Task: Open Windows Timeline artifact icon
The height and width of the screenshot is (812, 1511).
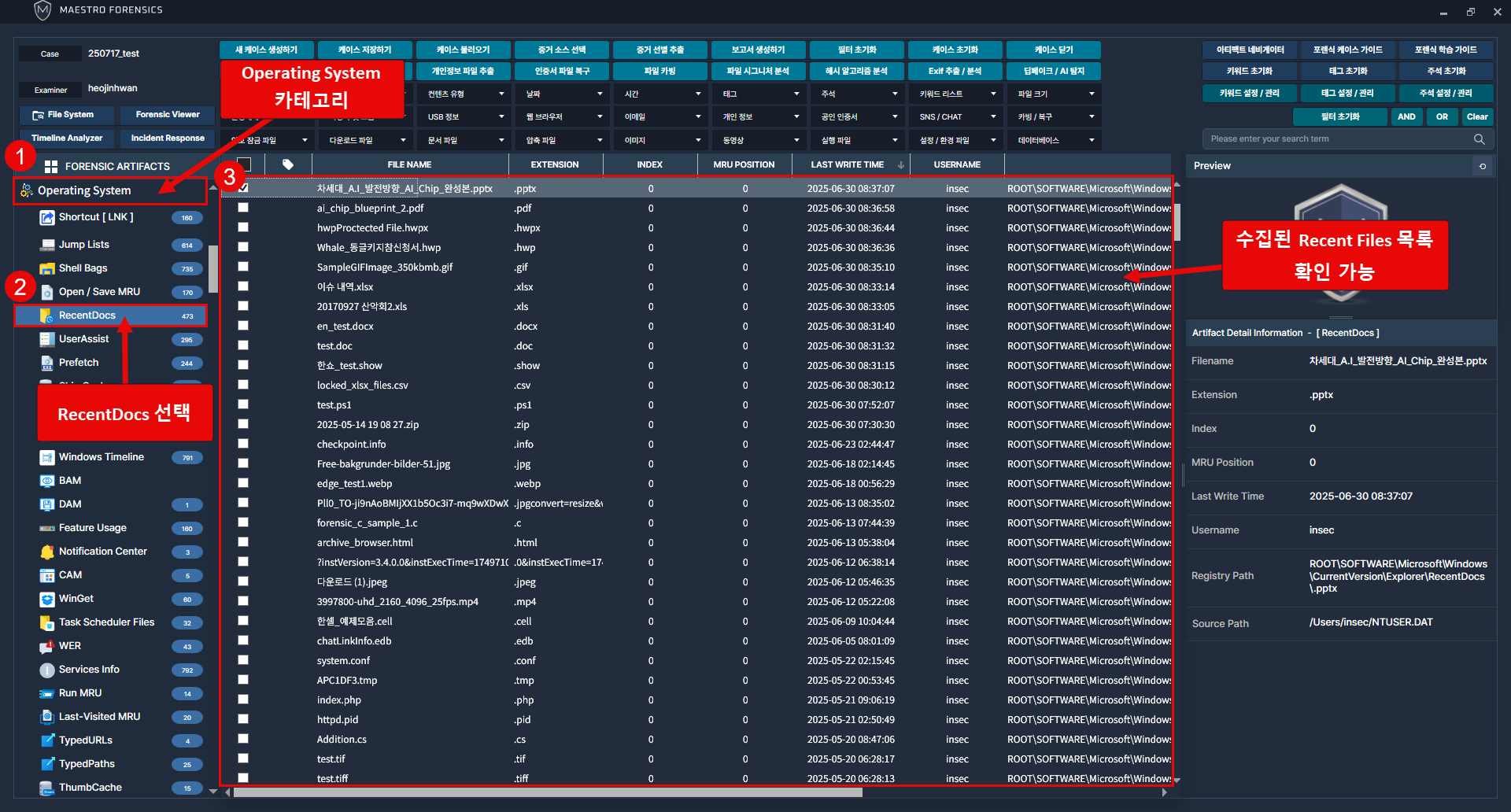Action: coord(47,457)
